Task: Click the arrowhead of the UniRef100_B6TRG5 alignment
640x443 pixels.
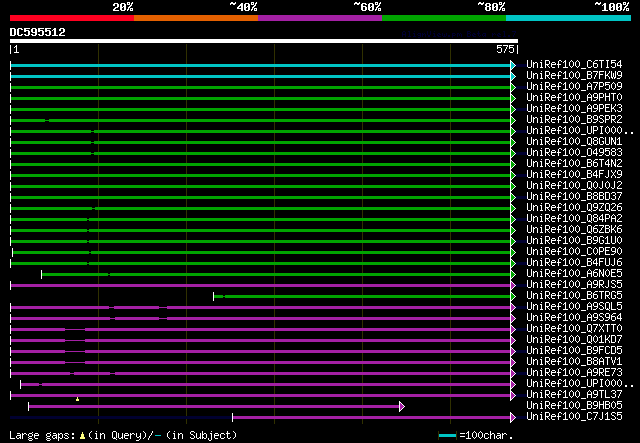Action: [514, 296]
